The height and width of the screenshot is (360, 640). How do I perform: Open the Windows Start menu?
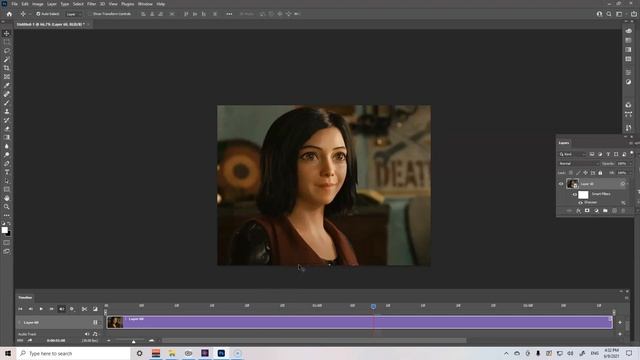click(8, 353)
